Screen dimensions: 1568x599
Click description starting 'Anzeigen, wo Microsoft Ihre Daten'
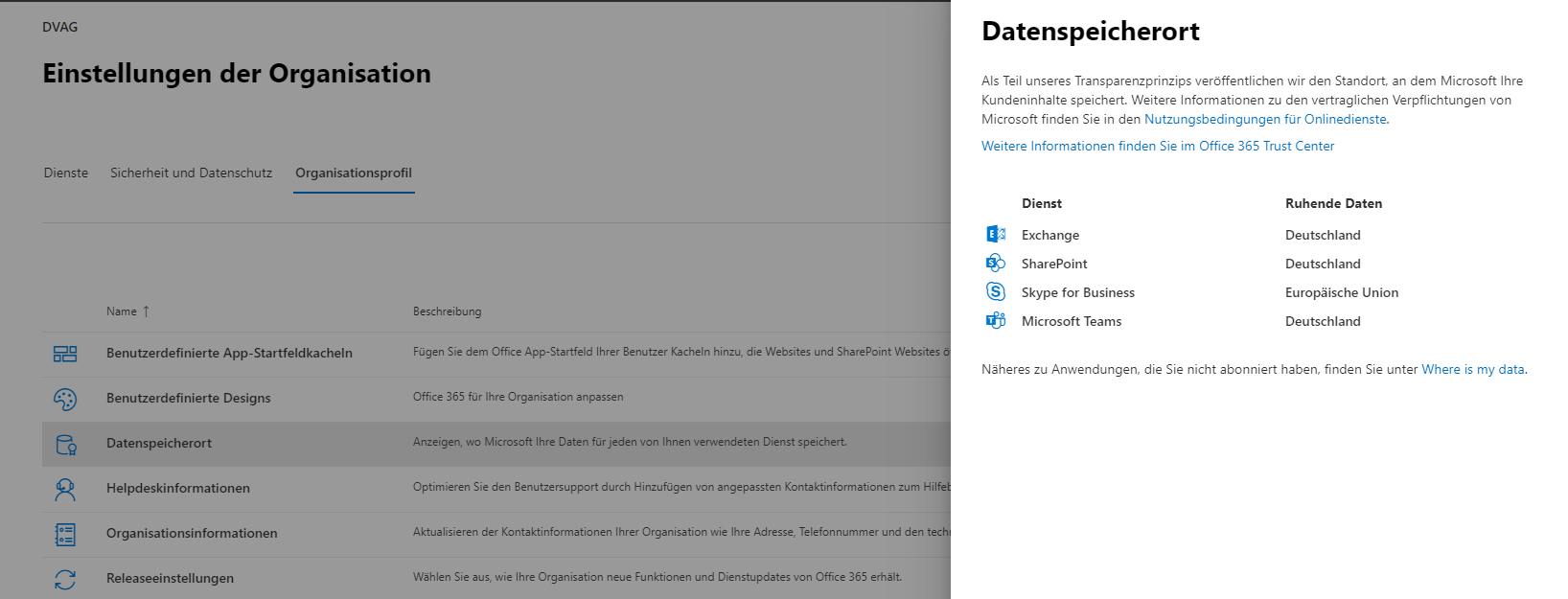[x=630, y=443]
